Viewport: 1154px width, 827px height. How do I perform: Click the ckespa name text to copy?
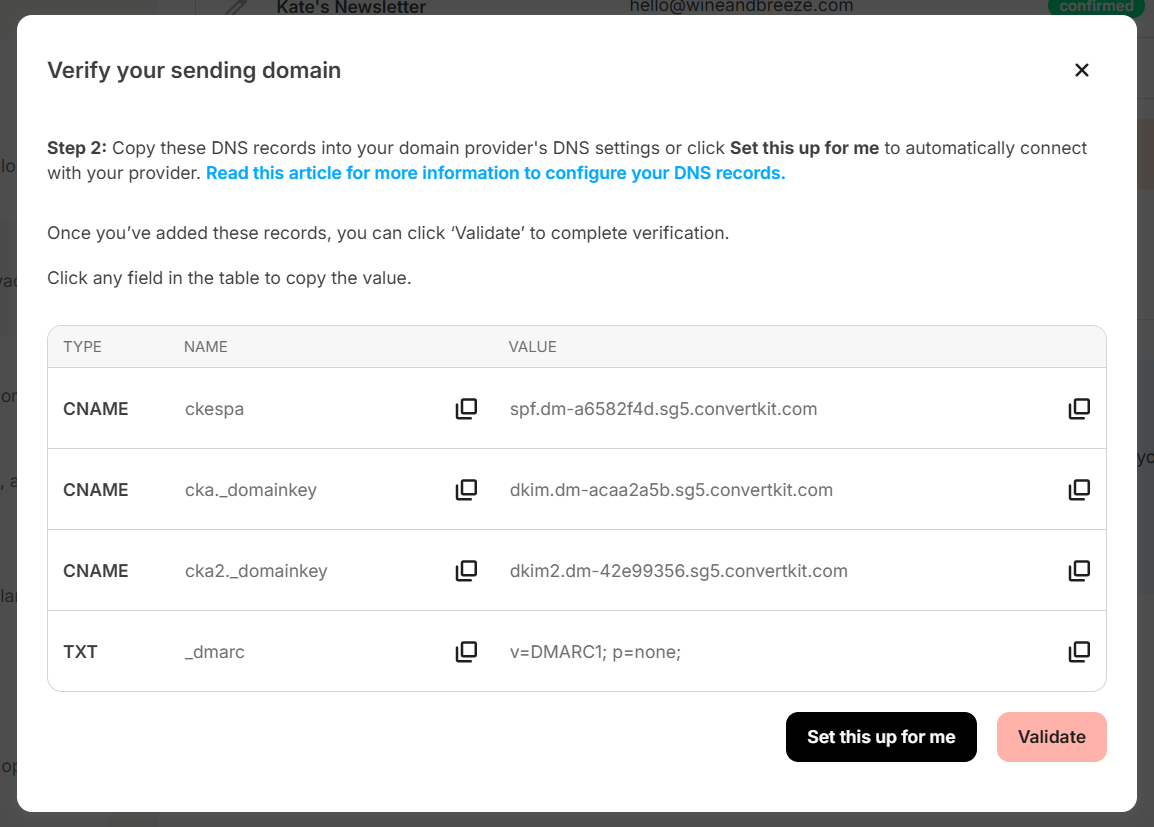(x=214, y=409)
